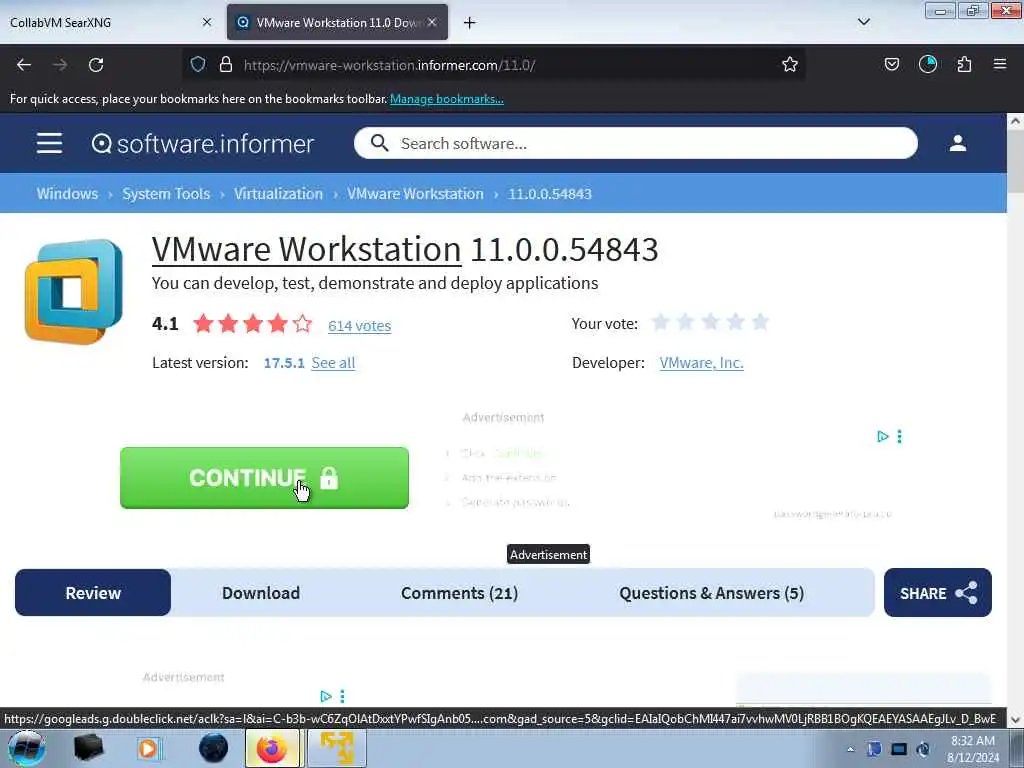Open Firefox from the taskbar
The height and width of the screenshot is (768, 1024).
click(x=272, y=748)
